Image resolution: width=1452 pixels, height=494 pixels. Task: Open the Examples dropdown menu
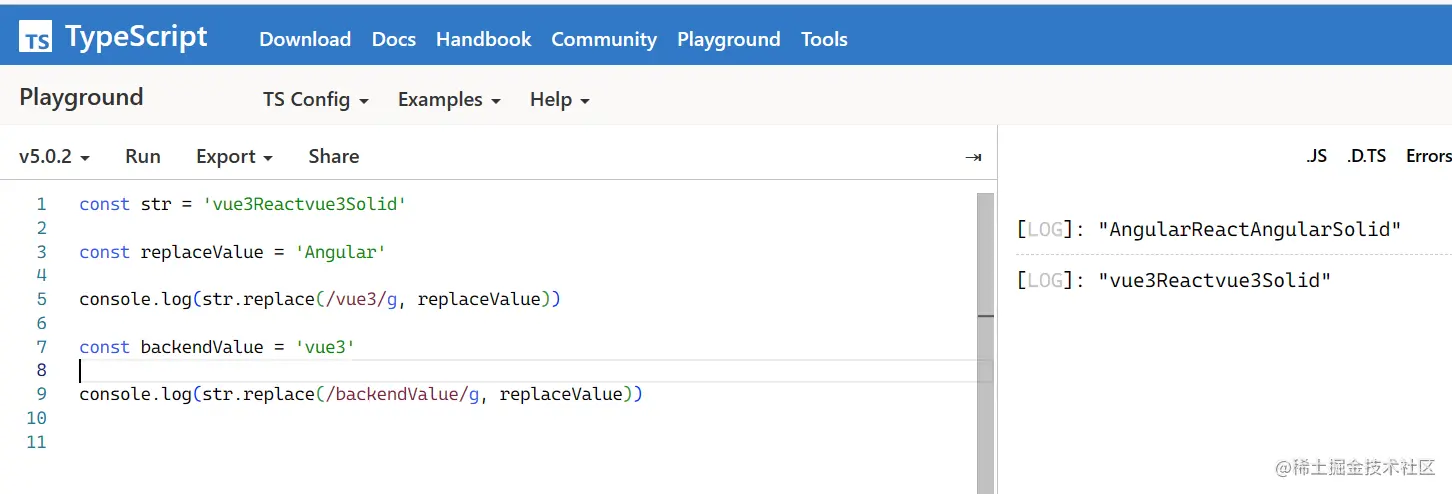449,100
